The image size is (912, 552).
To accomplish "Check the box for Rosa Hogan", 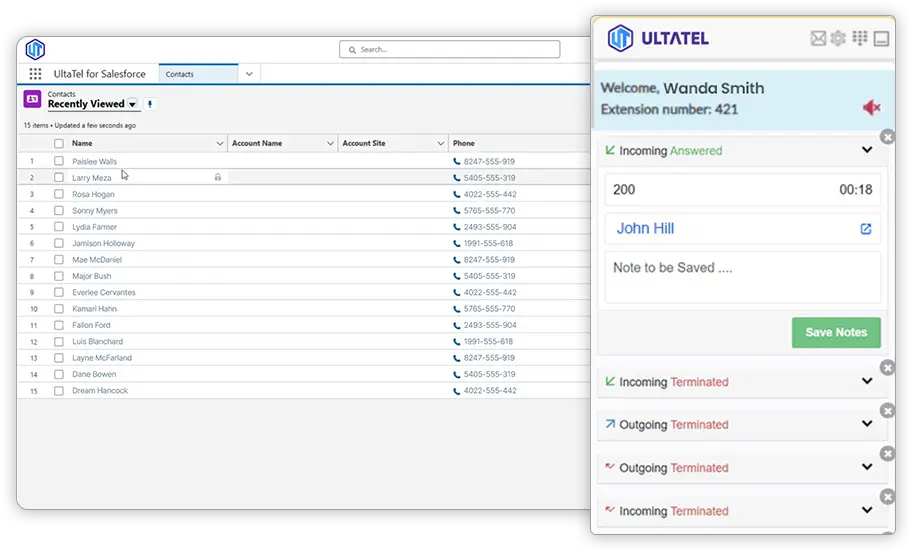I will pyautogui.click(x=59, y=194).
